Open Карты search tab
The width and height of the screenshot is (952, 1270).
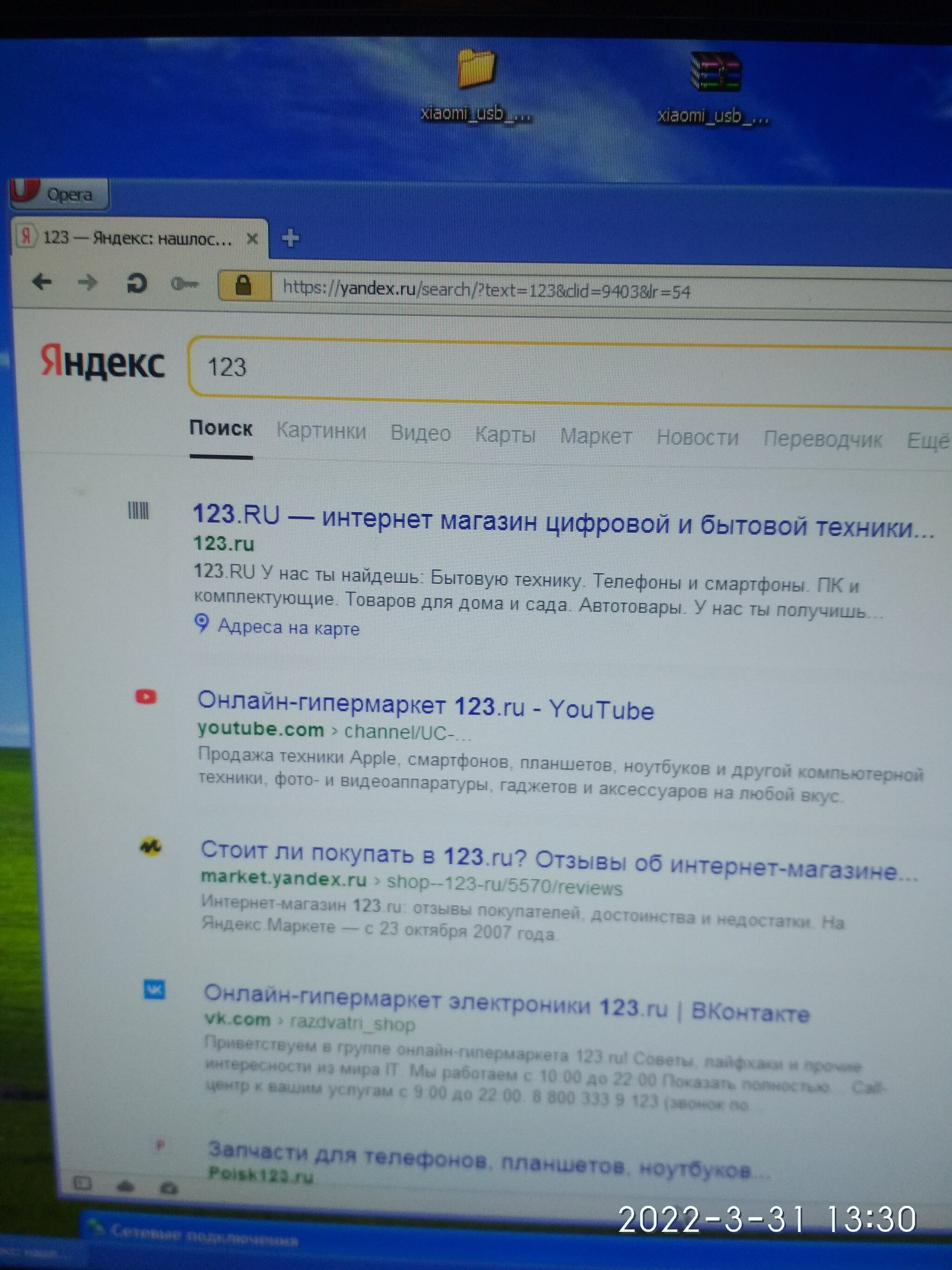505,435
